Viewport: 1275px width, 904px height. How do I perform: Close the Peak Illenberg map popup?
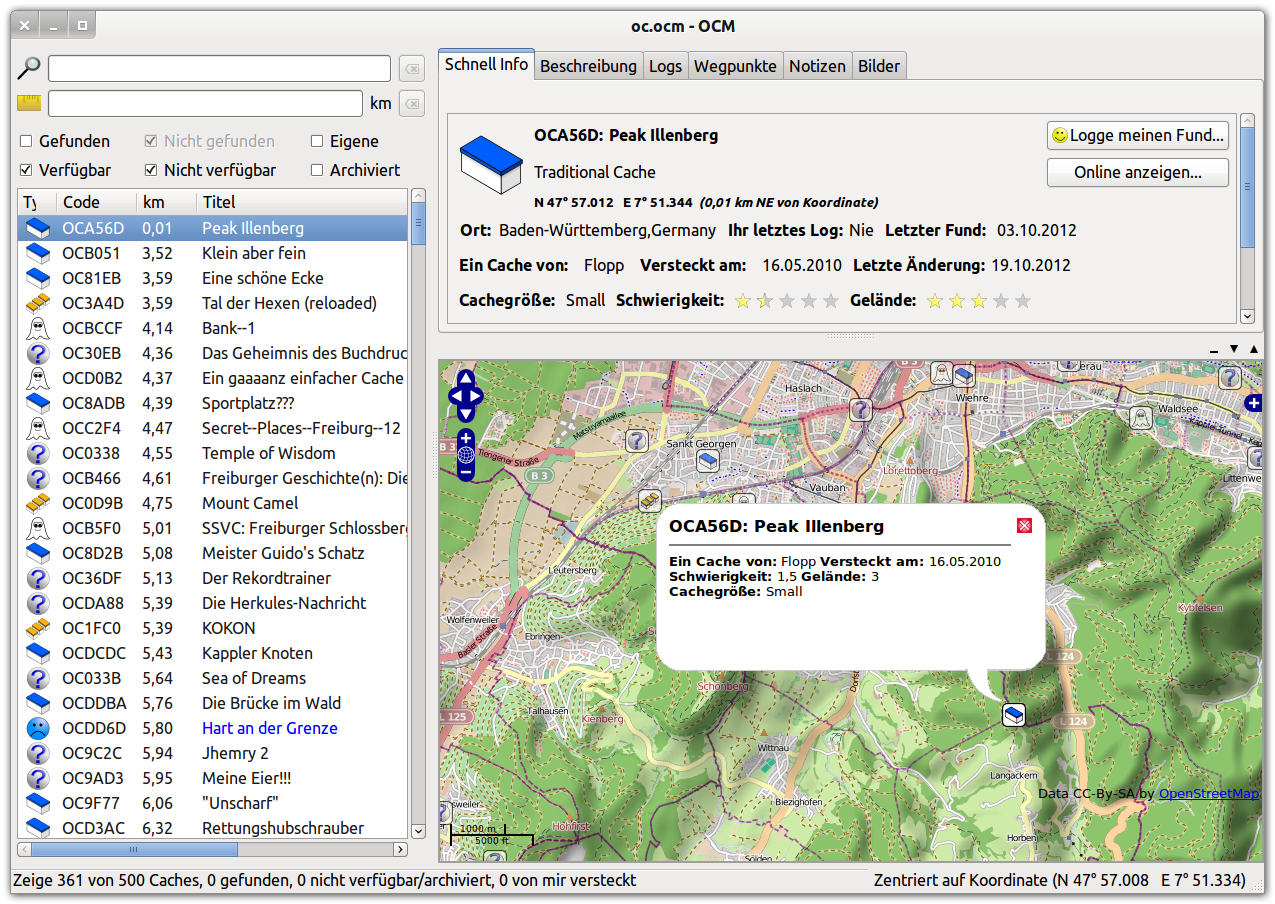tap(1024, 526)
